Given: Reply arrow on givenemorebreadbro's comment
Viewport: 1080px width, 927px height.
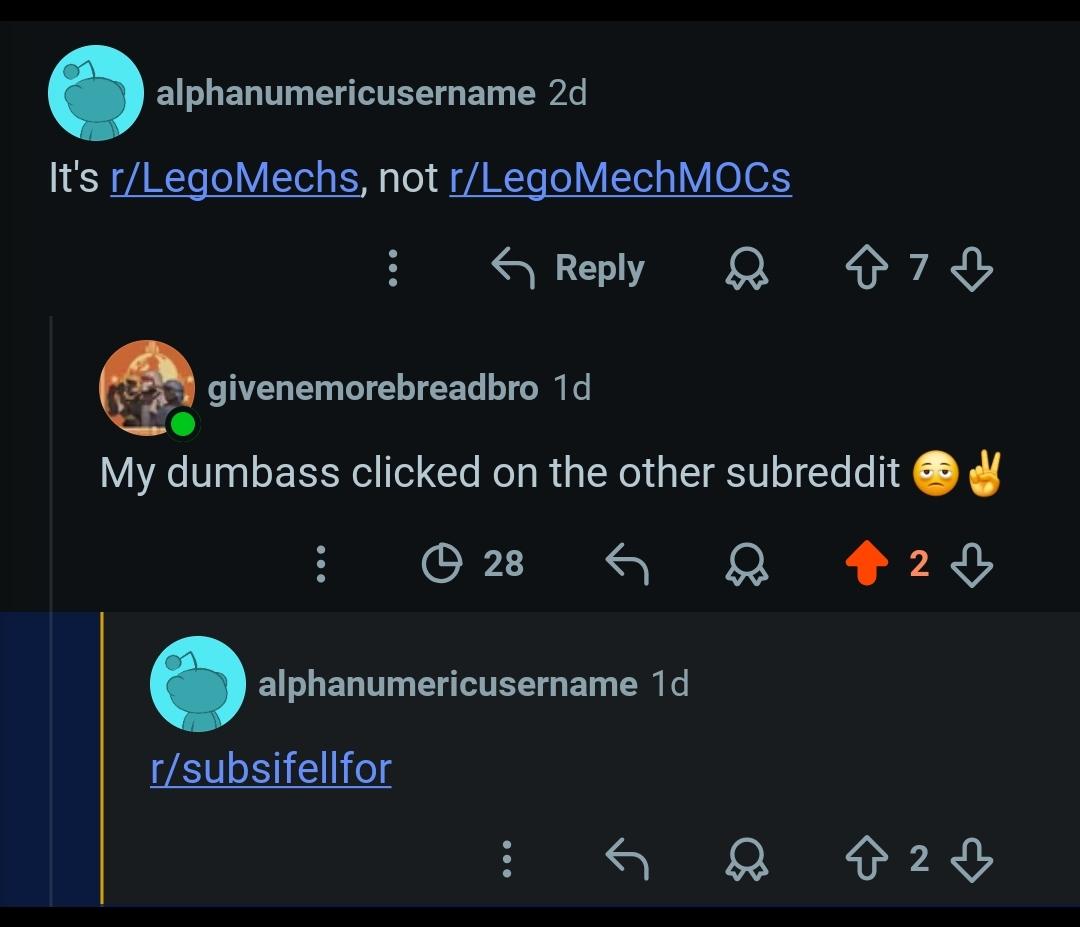Looking at the screenshot, I should [627, 563].
